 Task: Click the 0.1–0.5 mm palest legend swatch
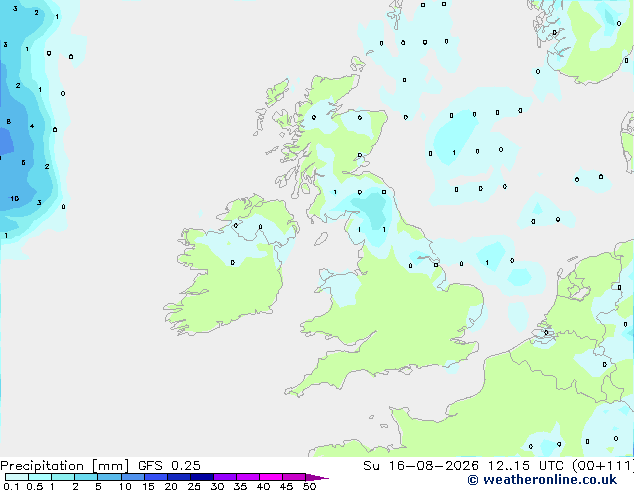(x=17, y=477)
